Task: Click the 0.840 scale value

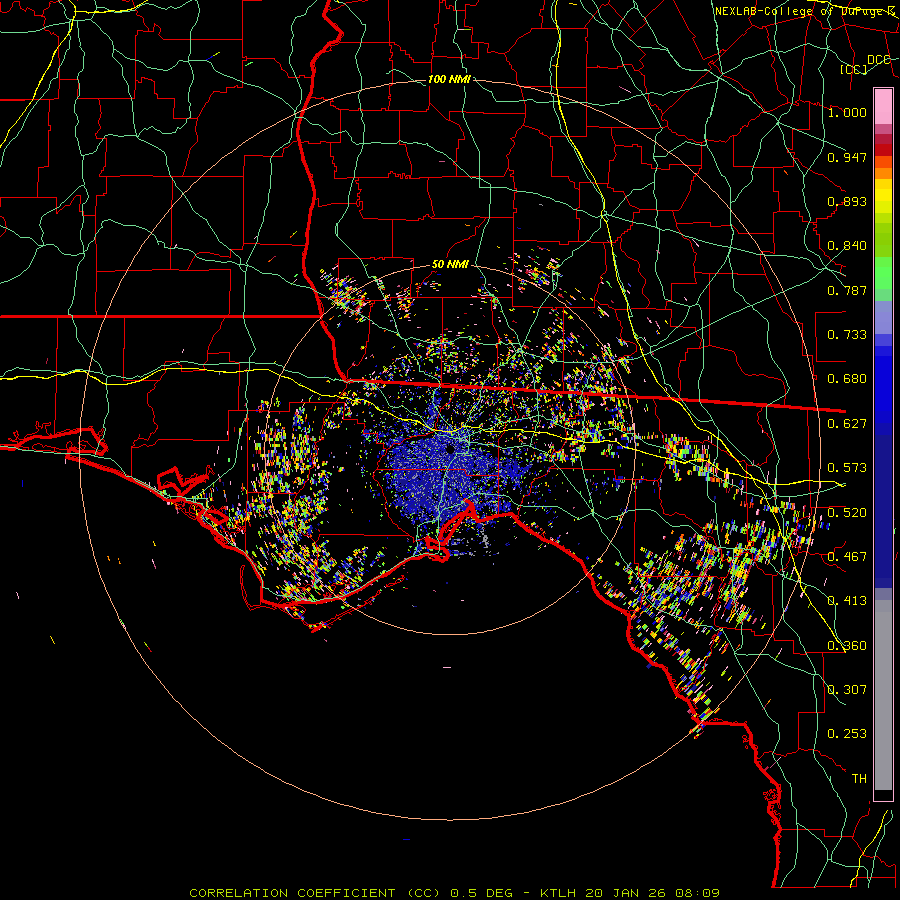Action: (x=847, y=246)
